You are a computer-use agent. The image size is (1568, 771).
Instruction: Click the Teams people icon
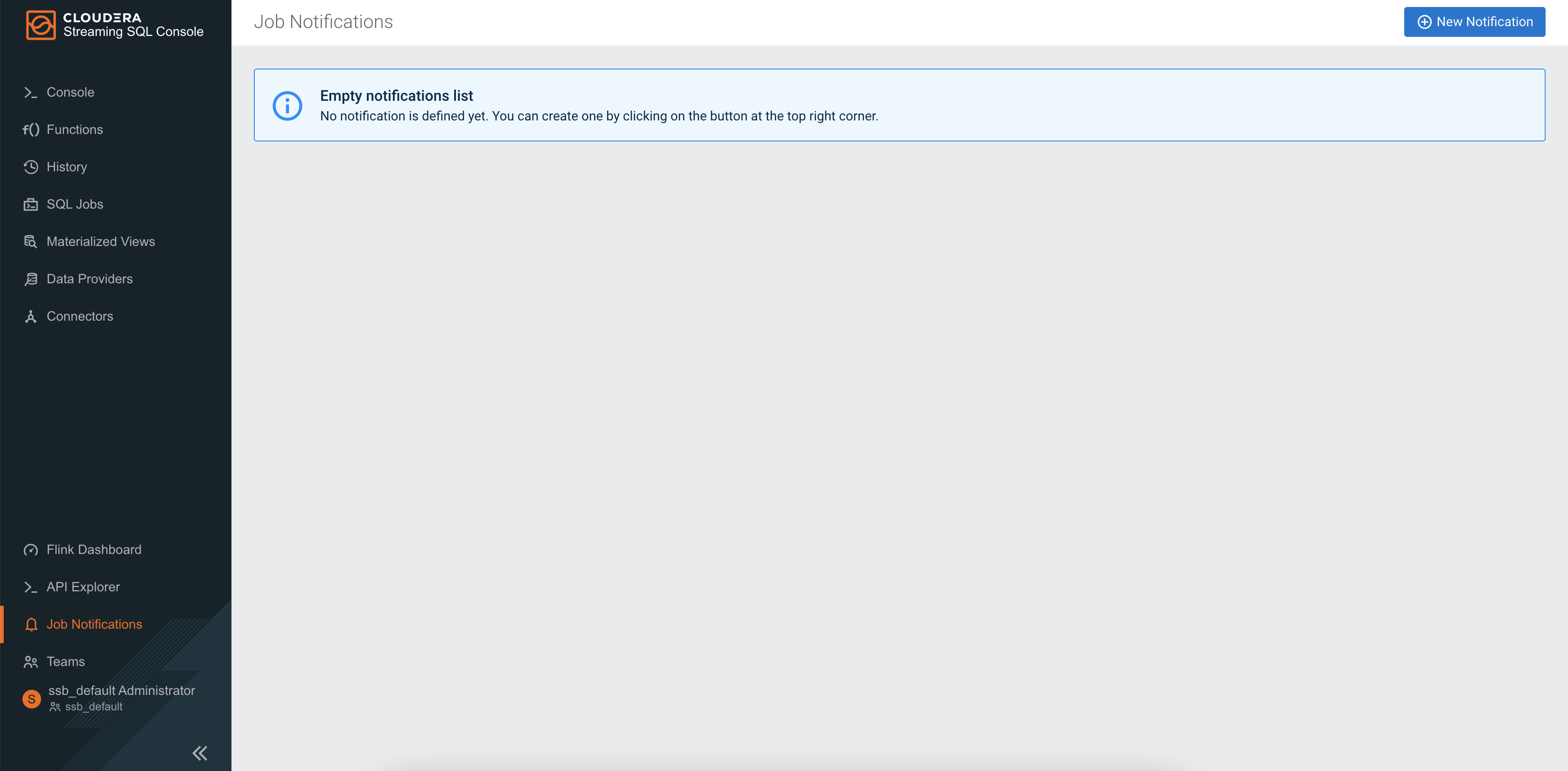pyautogui.click(x=30, y=662)
